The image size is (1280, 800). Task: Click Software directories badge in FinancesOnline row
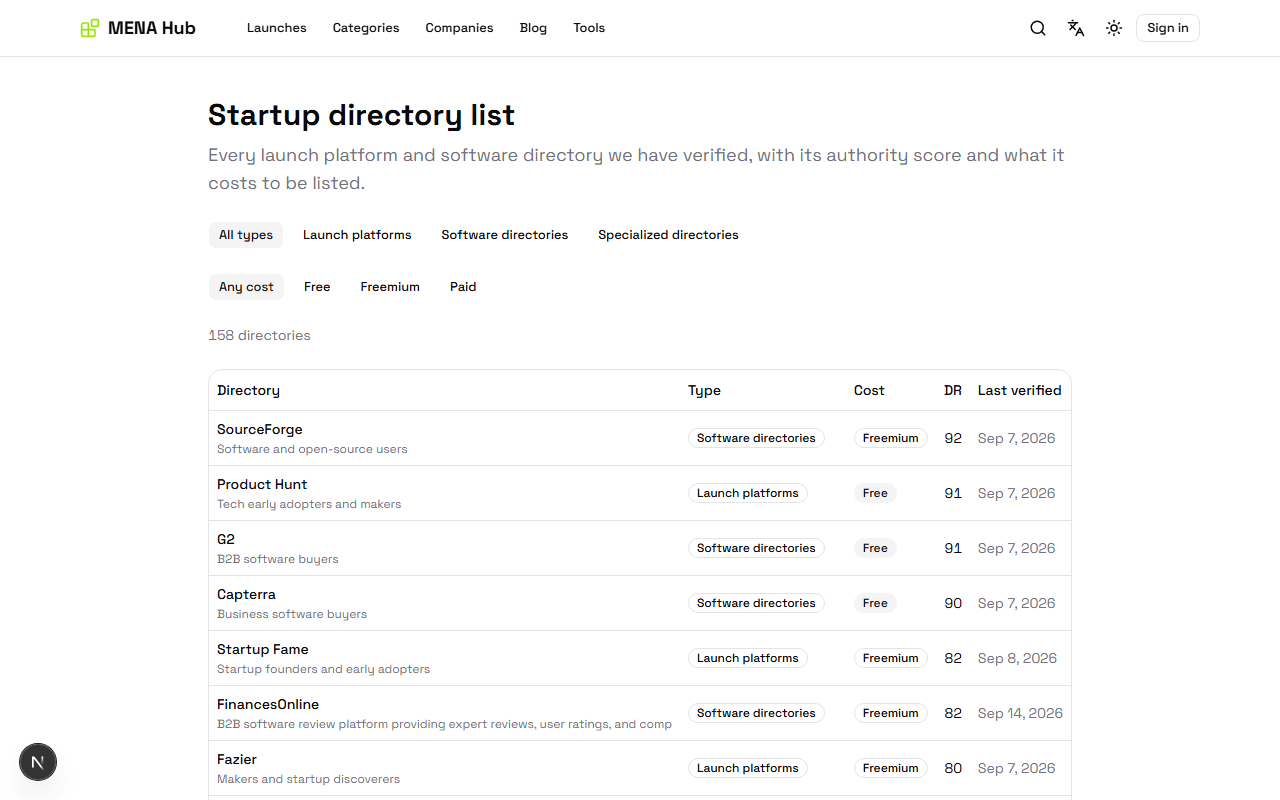[756, 713]
